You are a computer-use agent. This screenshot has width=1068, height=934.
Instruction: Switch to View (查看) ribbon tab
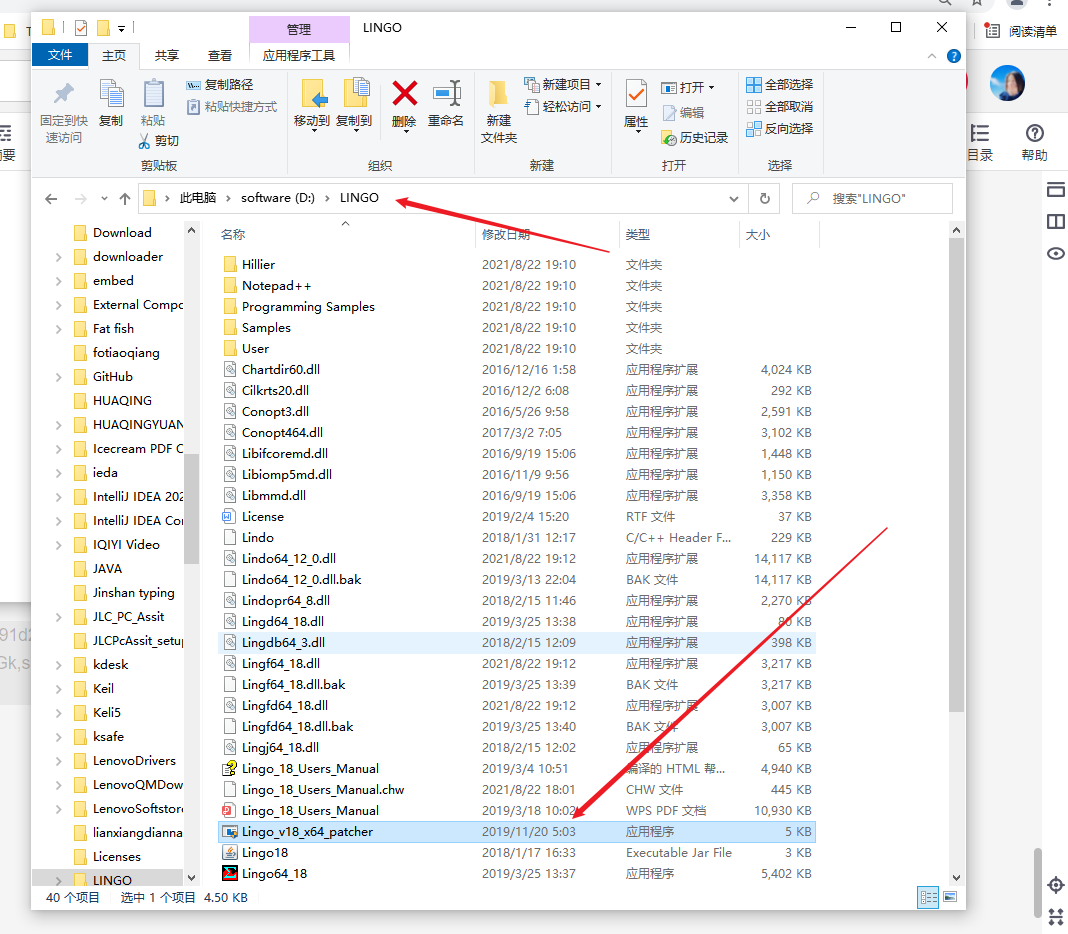219,56
